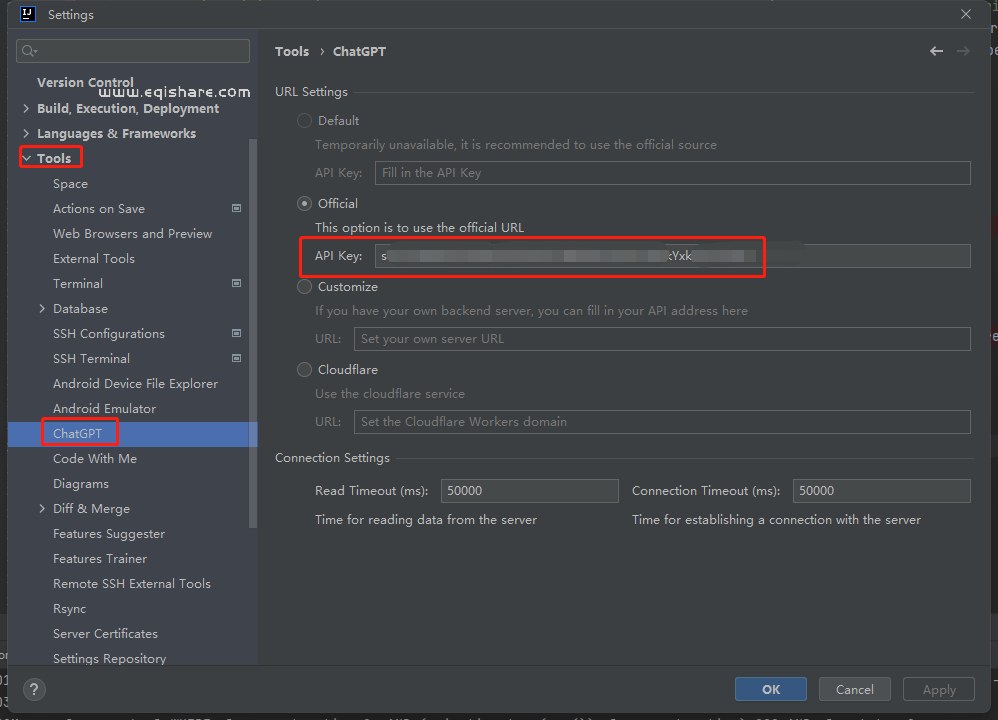The width and height of the screenshot is (998, 720).
Task: Select the Official radio button
Action: (x=305, y=204)
